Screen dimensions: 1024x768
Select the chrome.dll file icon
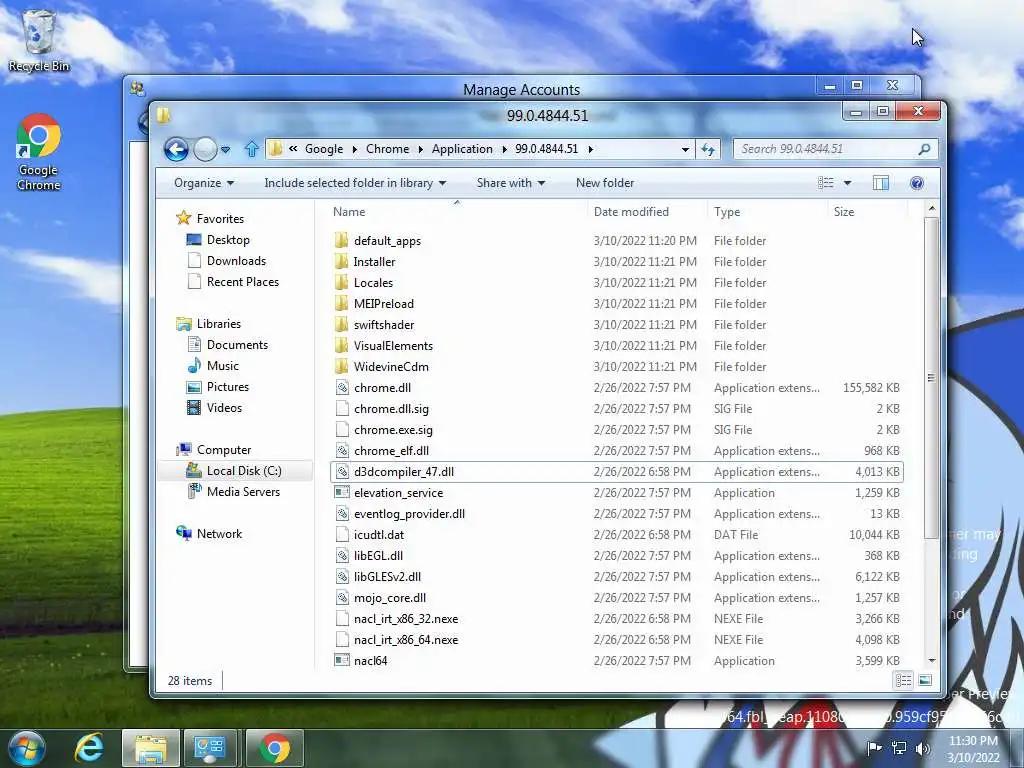pos(342,388)
